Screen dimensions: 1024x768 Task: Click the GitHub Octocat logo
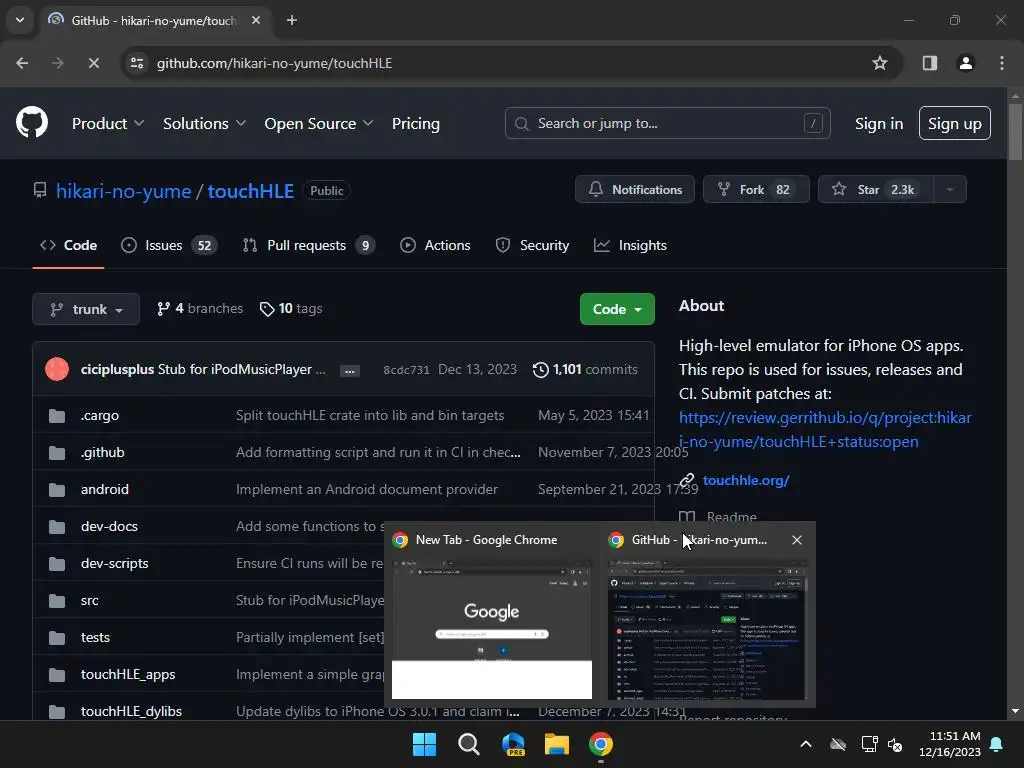pyautogui.click(x=32, y=122)
